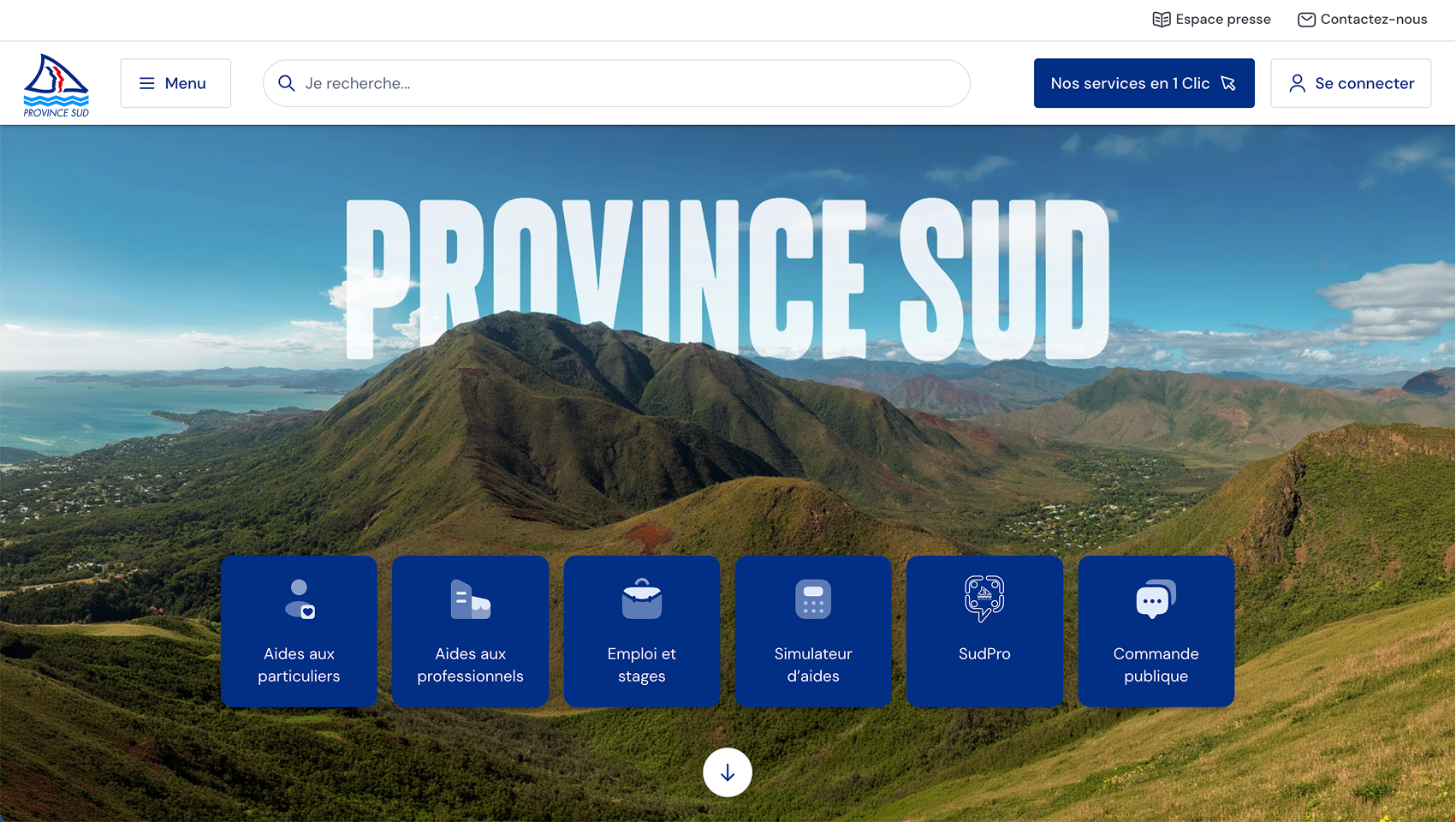The height and width of the screenshot is (822, 1456).
Task: Click the person icon in 'Se connecter'
Action: tap(1298, 83)
